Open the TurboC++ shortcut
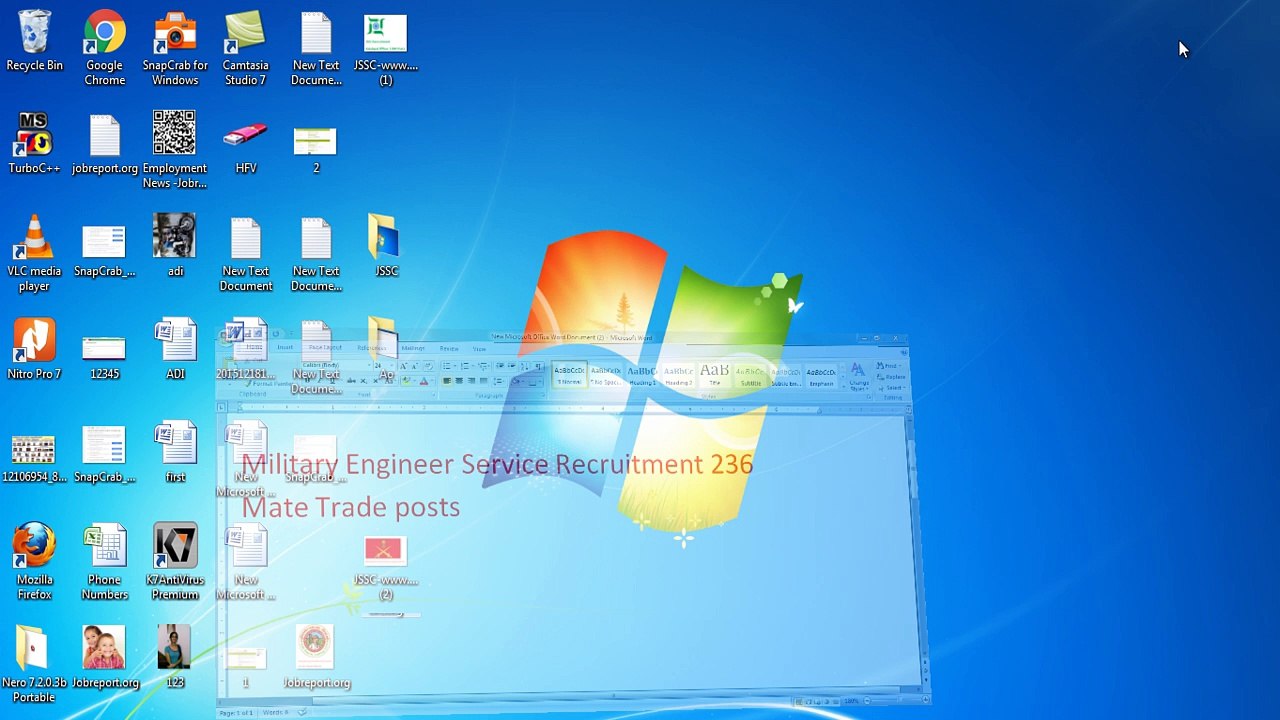 [34, 142]
